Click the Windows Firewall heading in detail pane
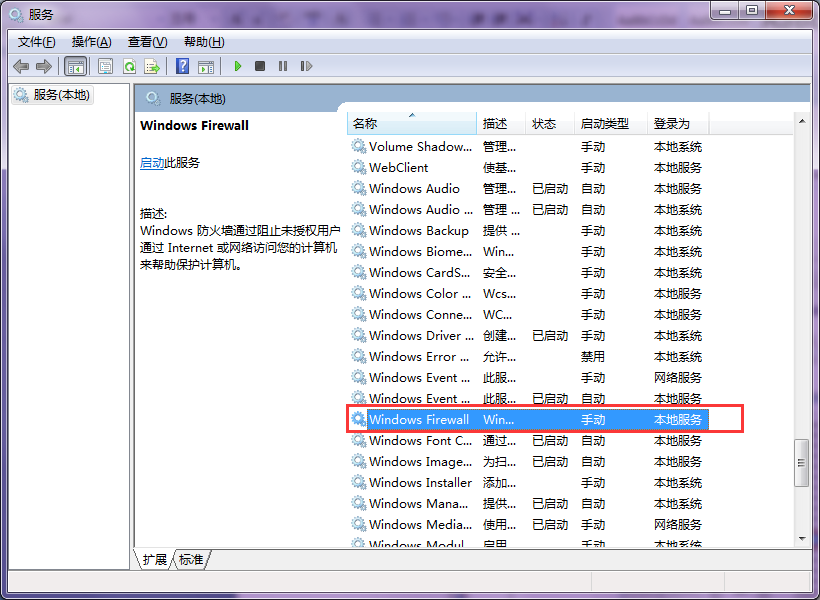Viewport: 820px width, 600px height. coord(195,126)
